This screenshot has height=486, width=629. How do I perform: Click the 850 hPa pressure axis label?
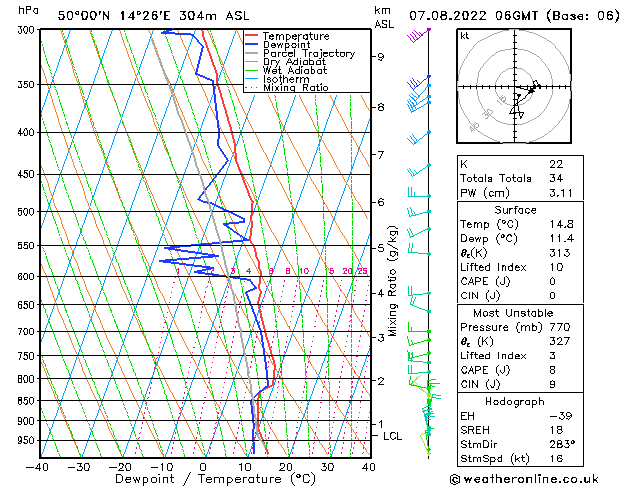coord(28,401)
